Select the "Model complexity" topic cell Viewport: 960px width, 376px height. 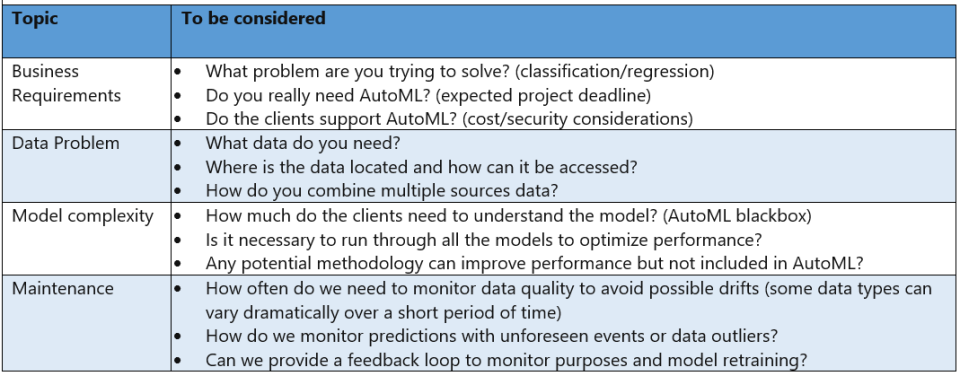click(x=86, y=238)
